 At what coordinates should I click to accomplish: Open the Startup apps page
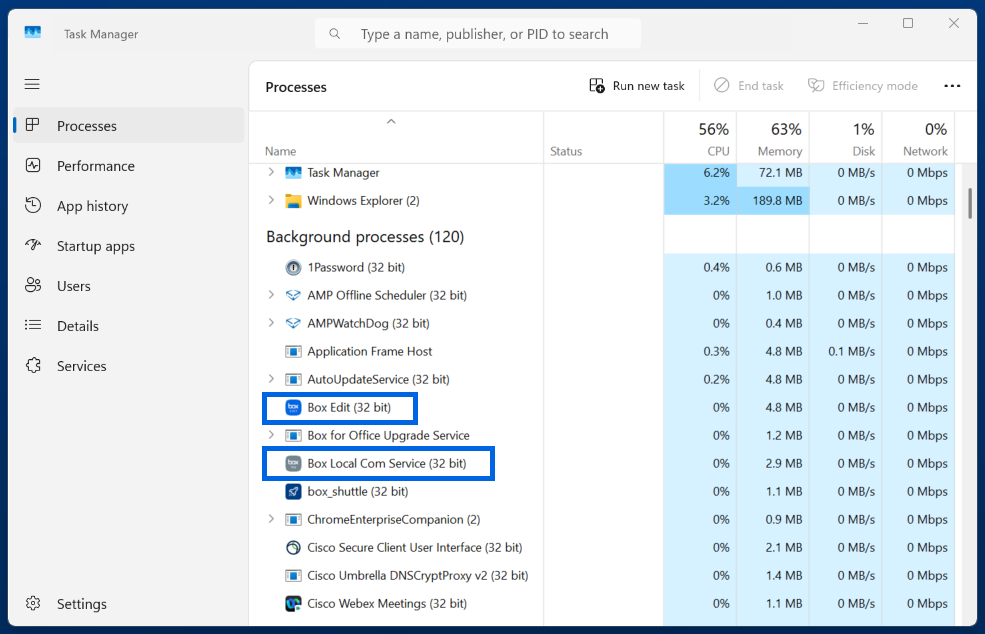[x=95, y=246]
